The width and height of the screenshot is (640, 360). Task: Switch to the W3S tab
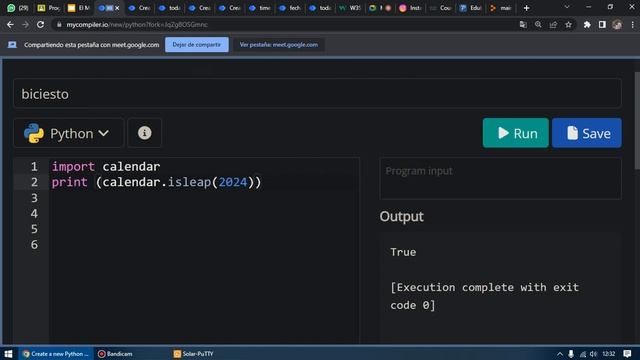point(350,8)
